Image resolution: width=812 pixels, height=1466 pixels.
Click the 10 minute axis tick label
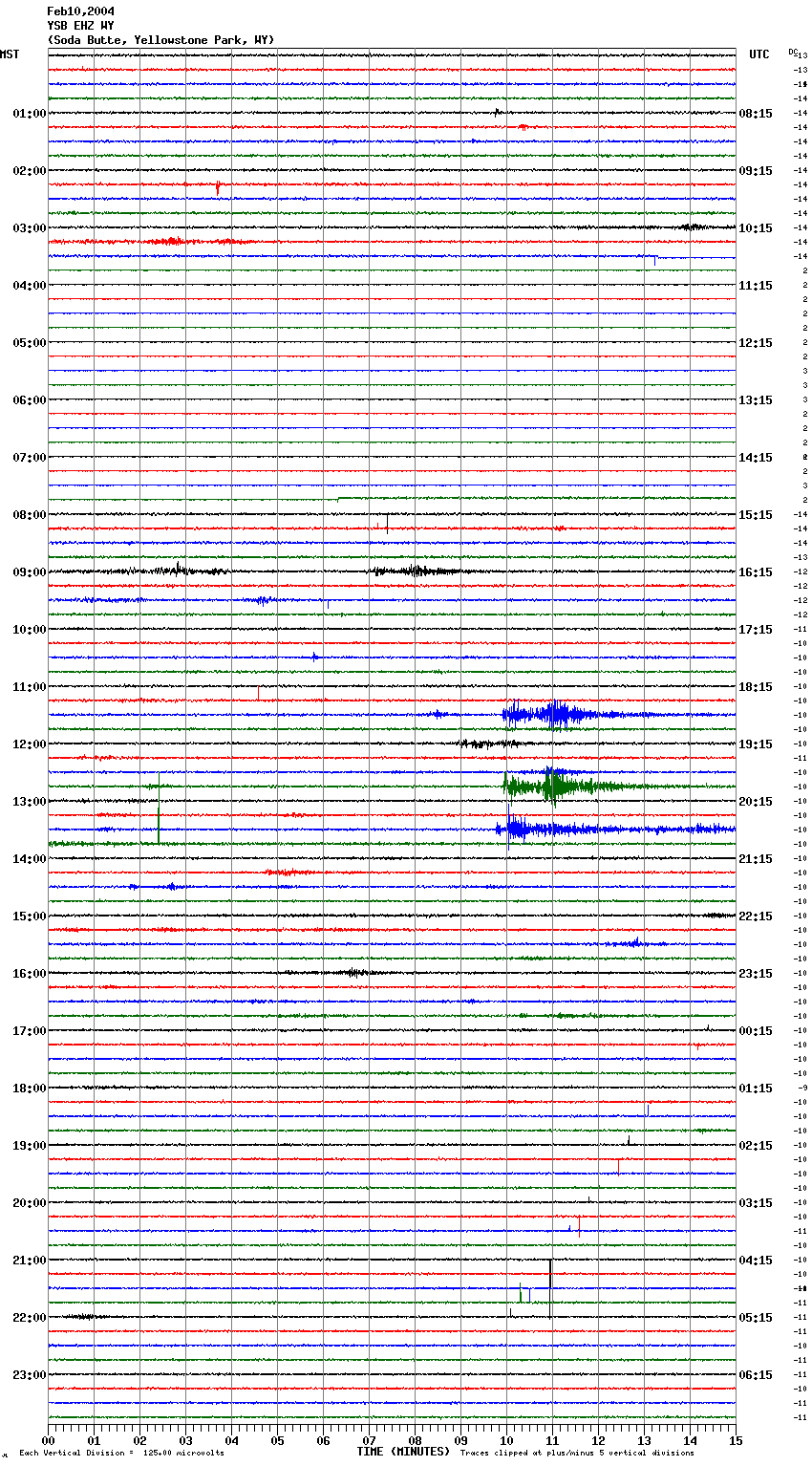[x=506, y=1440]
